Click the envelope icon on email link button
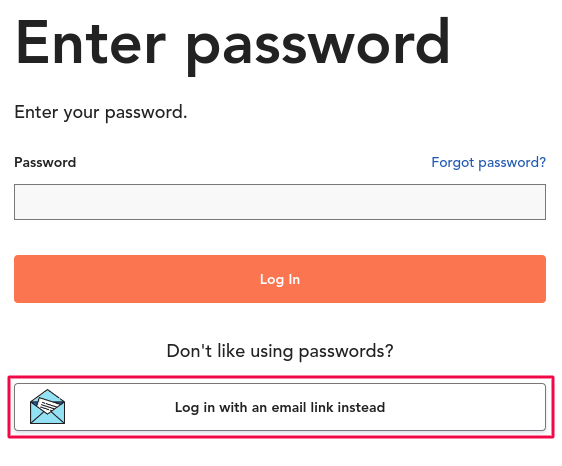Screen dimensions: 562x466 [47, 406]
